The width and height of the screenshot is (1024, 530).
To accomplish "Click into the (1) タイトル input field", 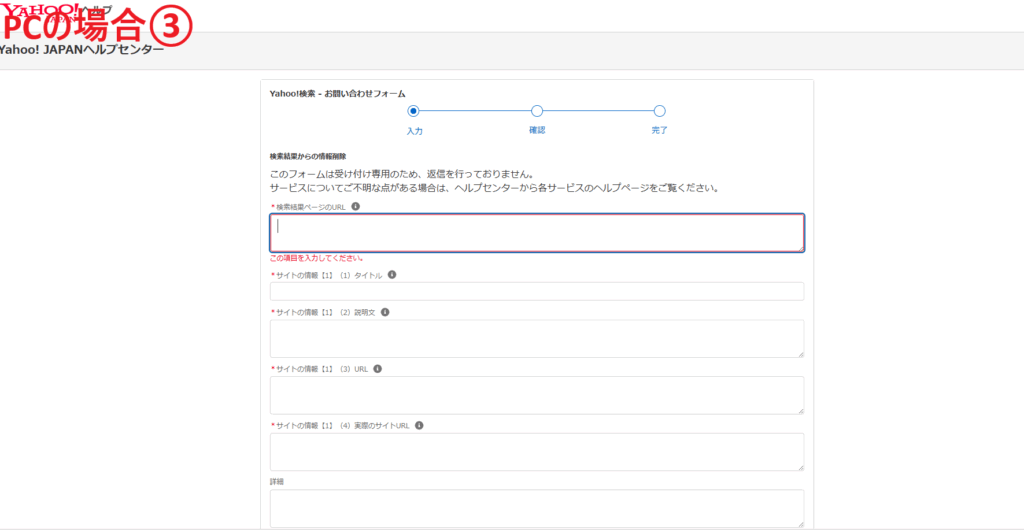I will point(537,291).
